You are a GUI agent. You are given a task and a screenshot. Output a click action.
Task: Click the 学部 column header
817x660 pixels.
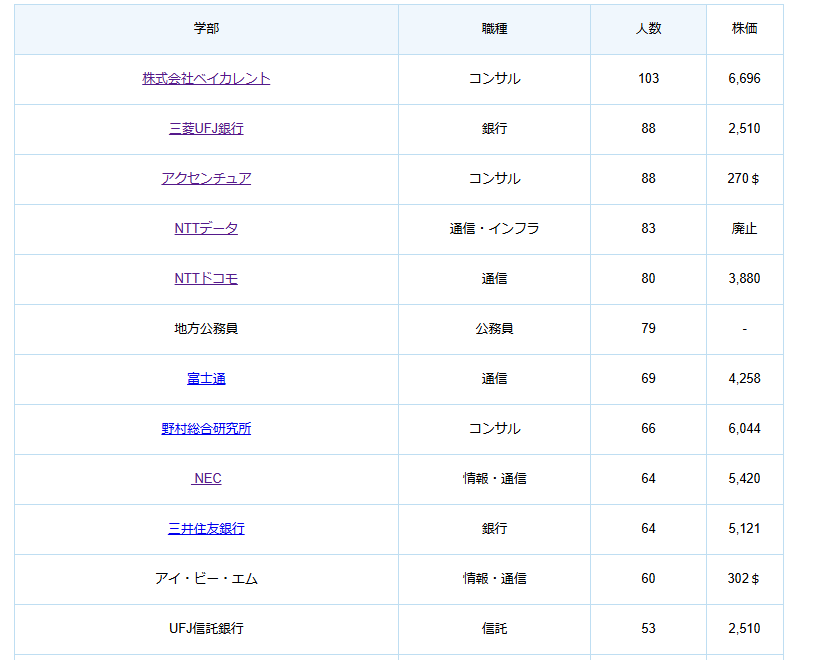(x=206, y=29)
